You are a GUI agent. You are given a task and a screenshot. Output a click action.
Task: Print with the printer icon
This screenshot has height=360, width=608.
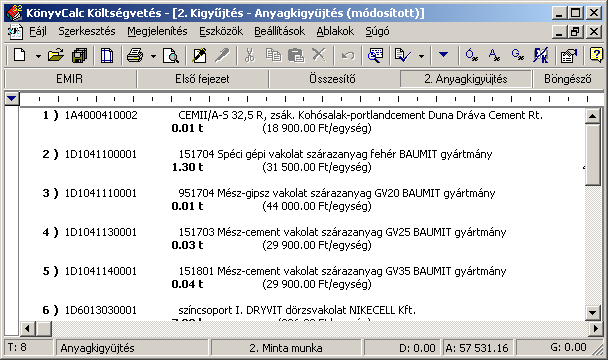[135, 55]
